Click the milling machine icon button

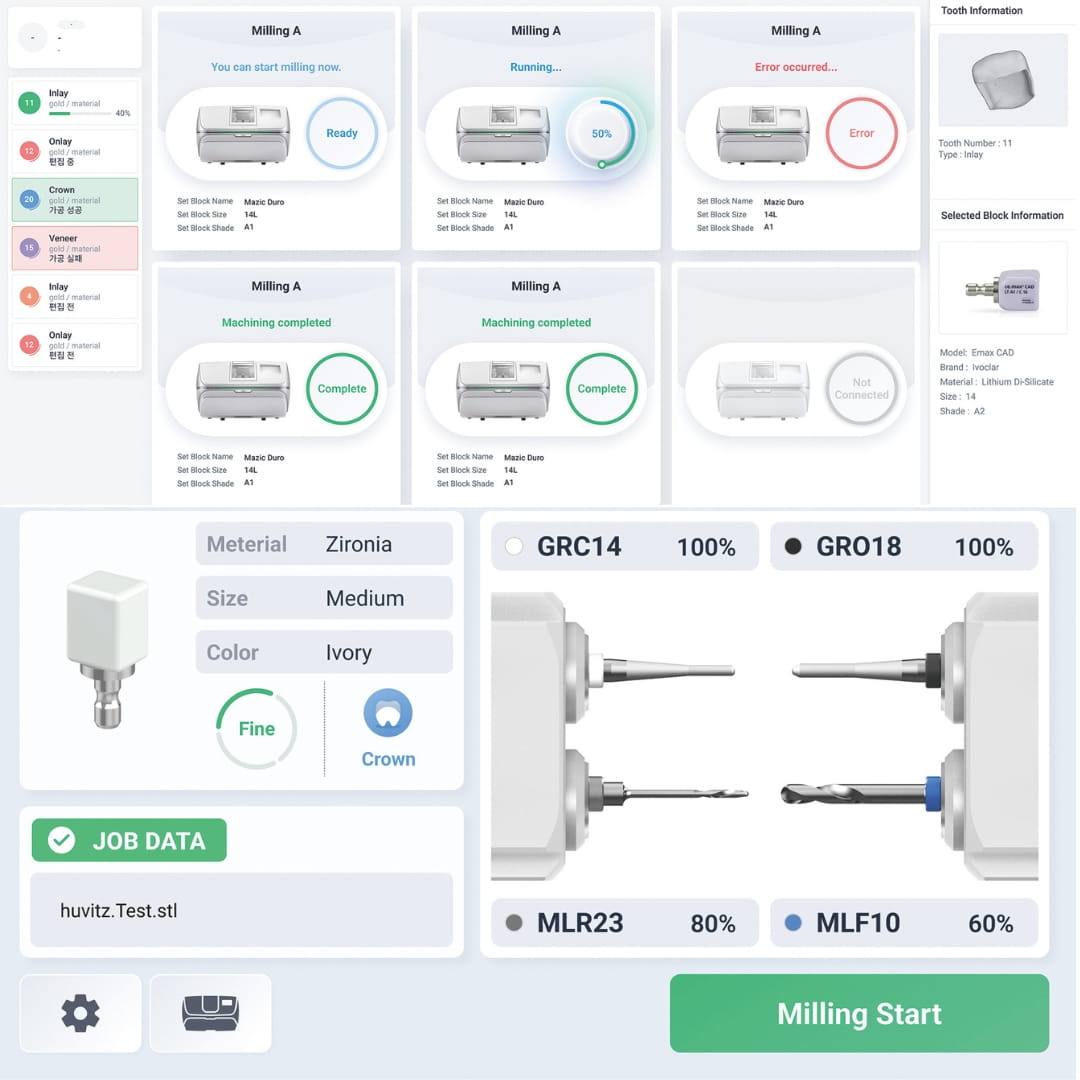click(210, 1012)
